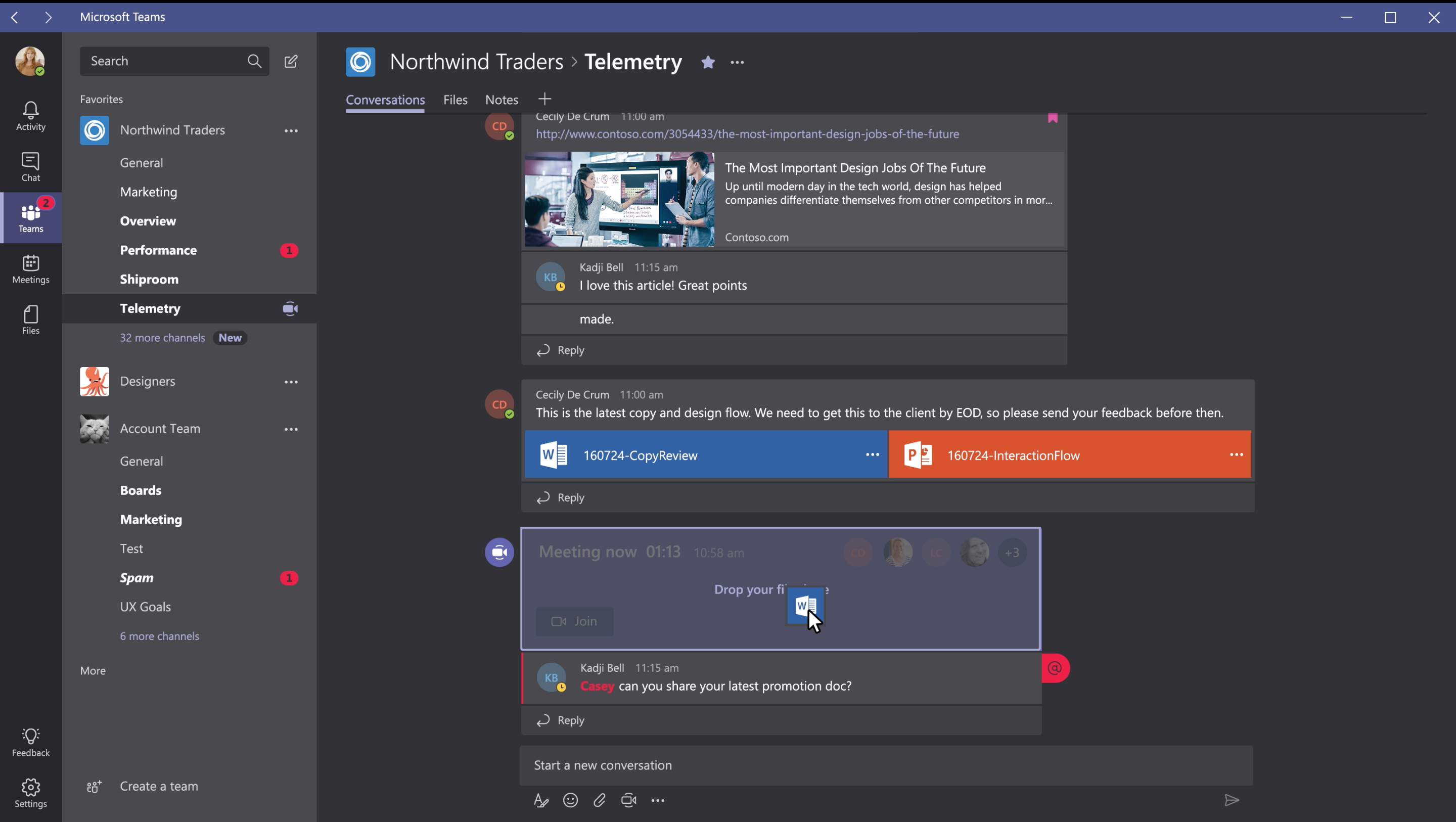The width and height of the screenshot is (1456, 822).
Task: Click the article preview thumbnail image
Action: [619, 199]
